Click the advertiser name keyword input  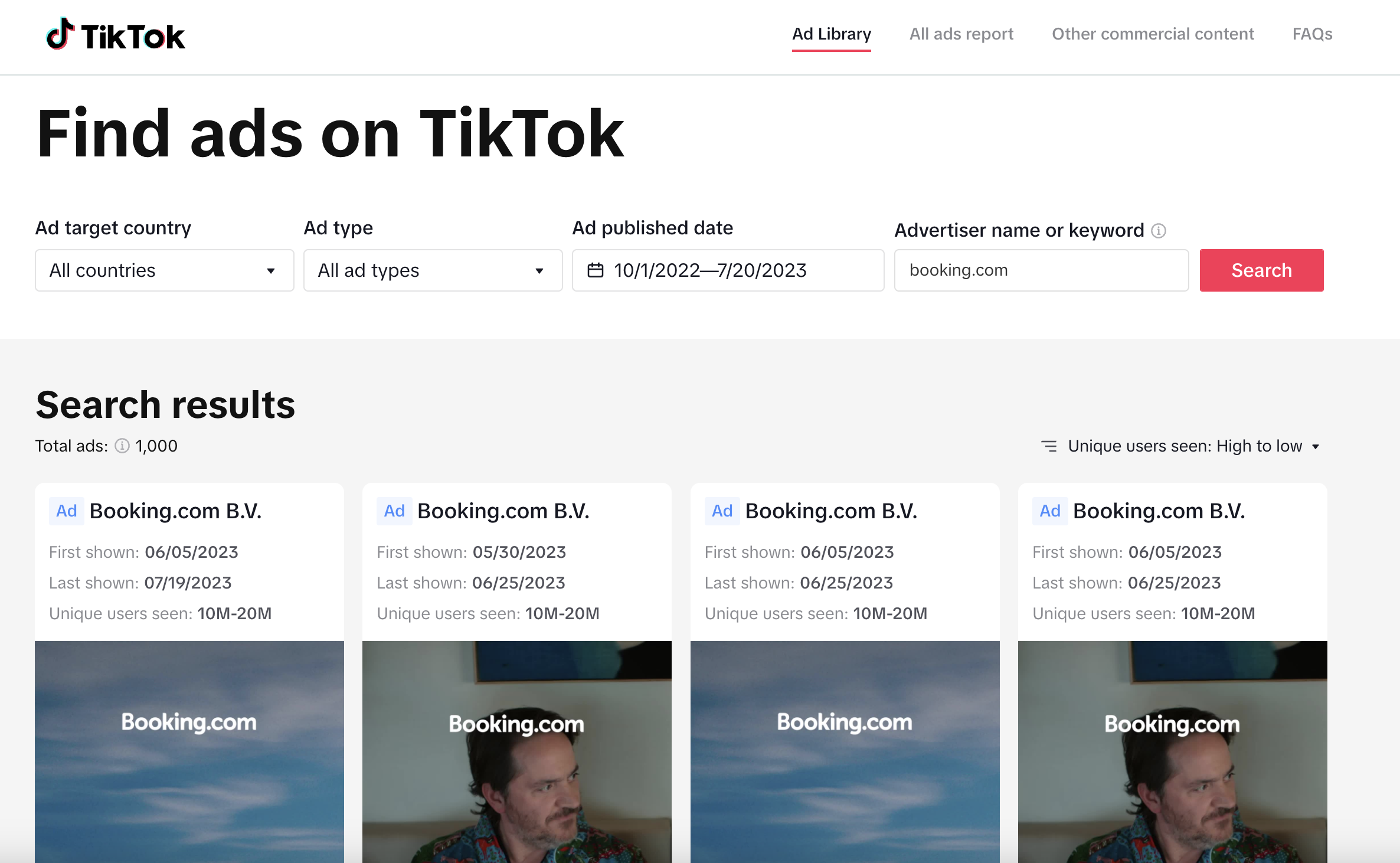[1042, 270]
